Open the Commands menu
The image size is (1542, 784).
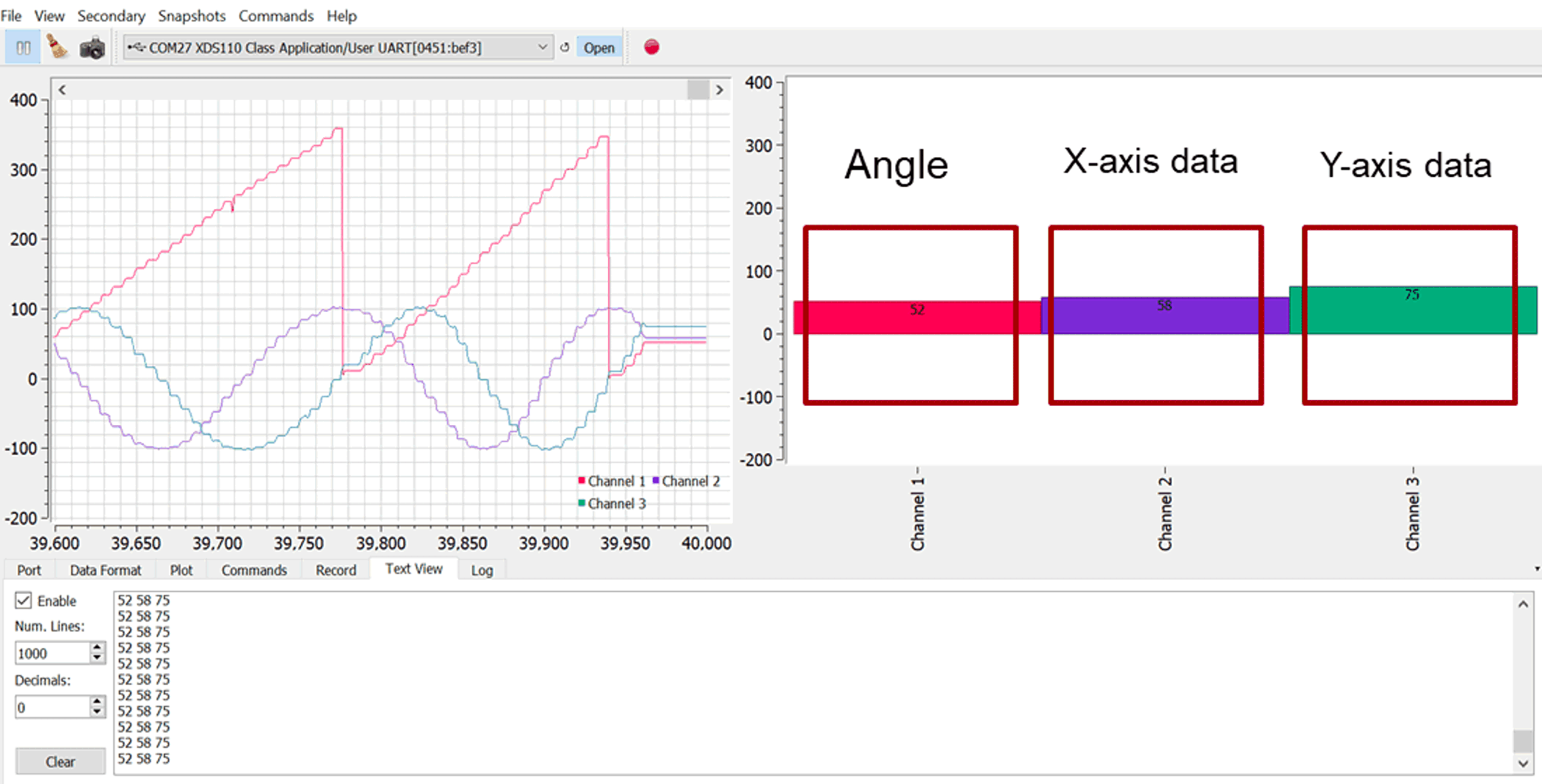click(275, 15)
